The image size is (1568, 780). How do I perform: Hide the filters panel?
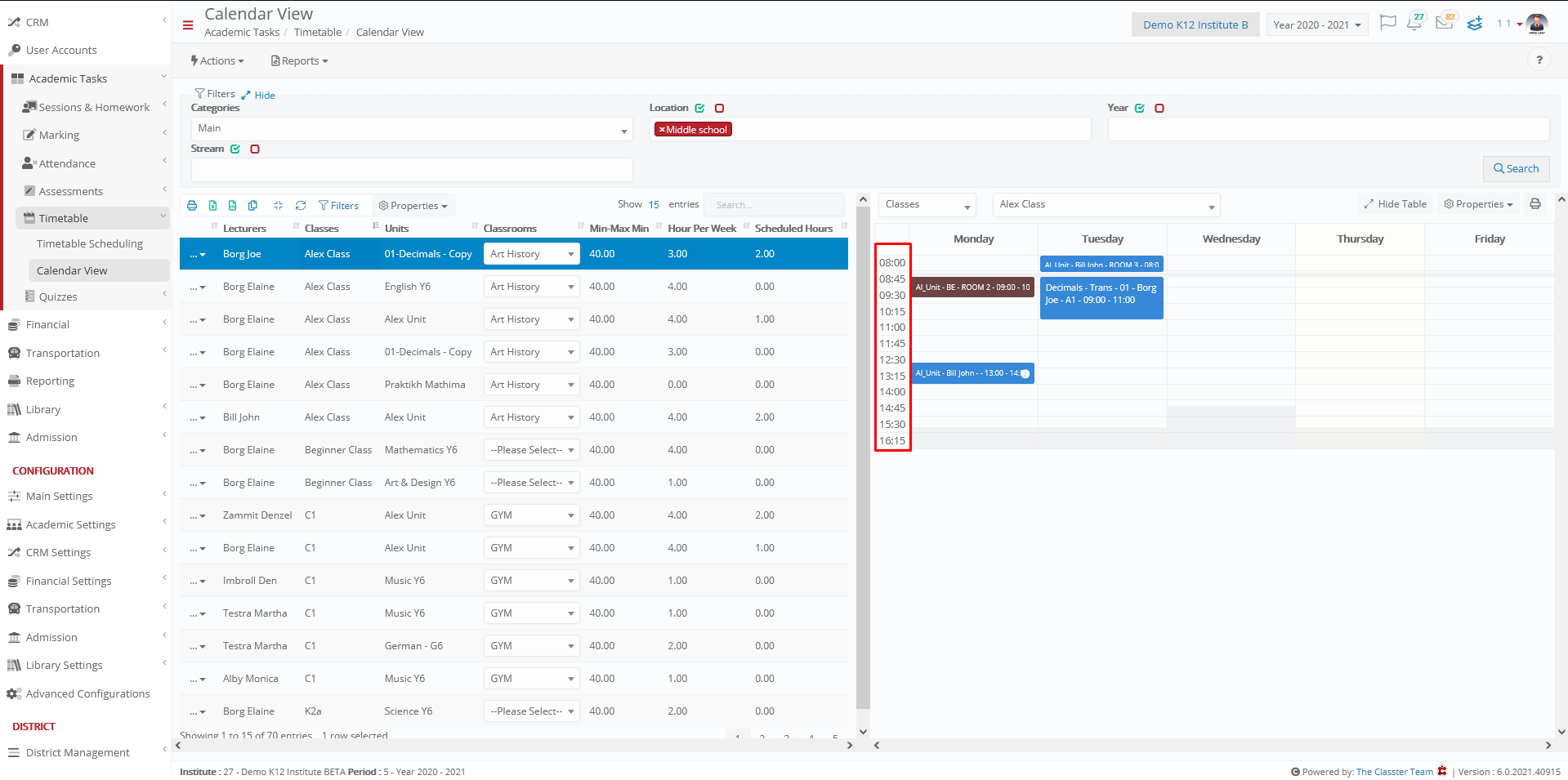(x=258, y=96)
